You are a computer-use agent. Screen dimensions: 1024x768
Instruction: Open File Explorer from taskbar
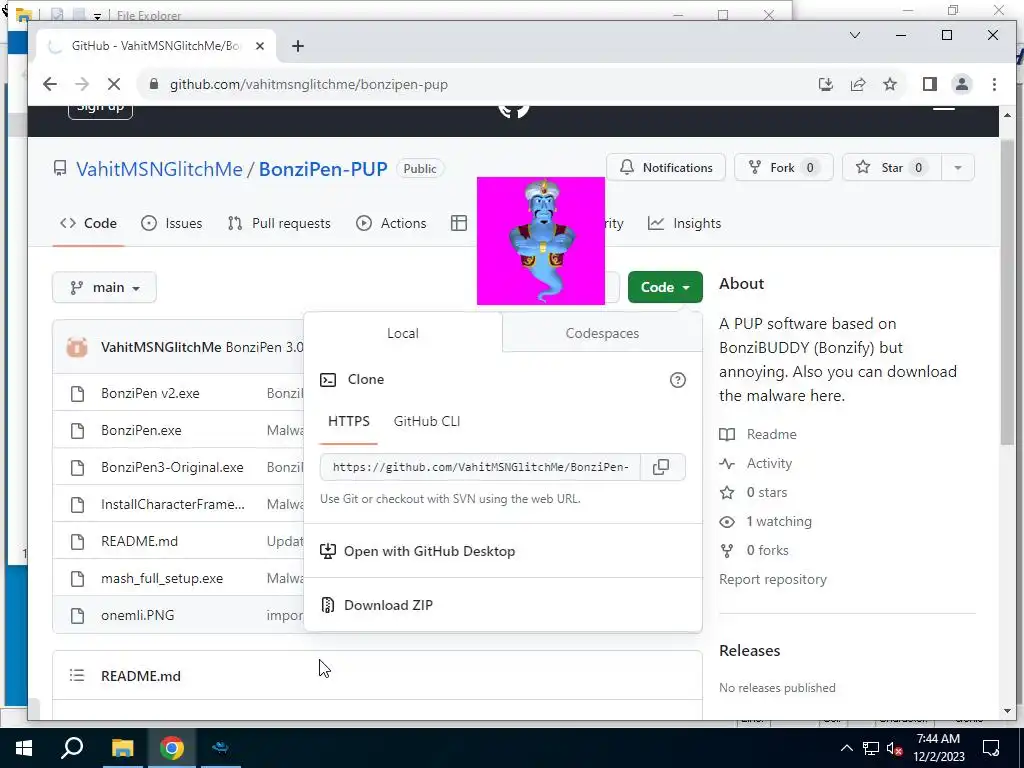point(122,748)
